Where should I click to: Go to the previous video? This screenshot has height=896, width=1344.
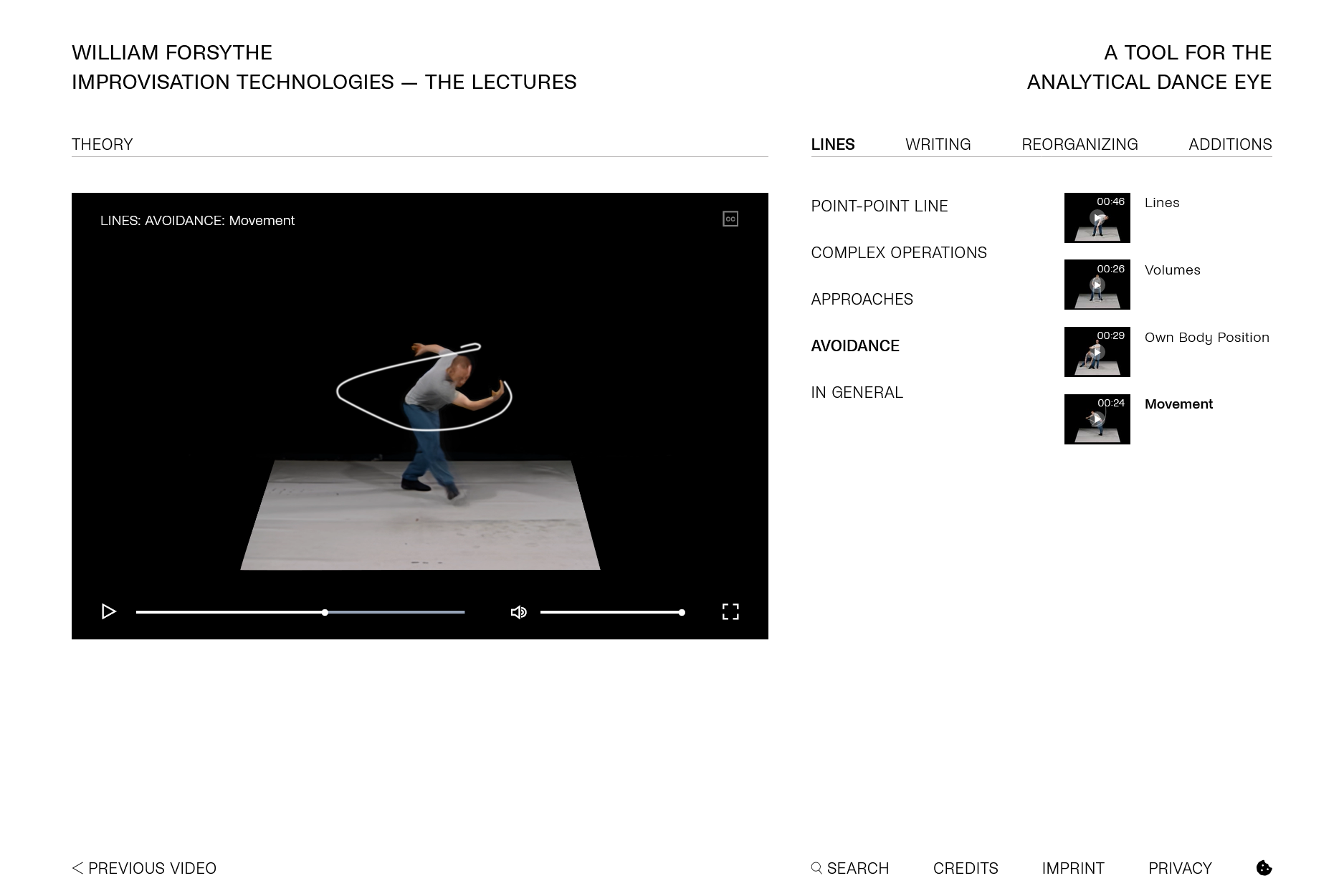point(144,868)
